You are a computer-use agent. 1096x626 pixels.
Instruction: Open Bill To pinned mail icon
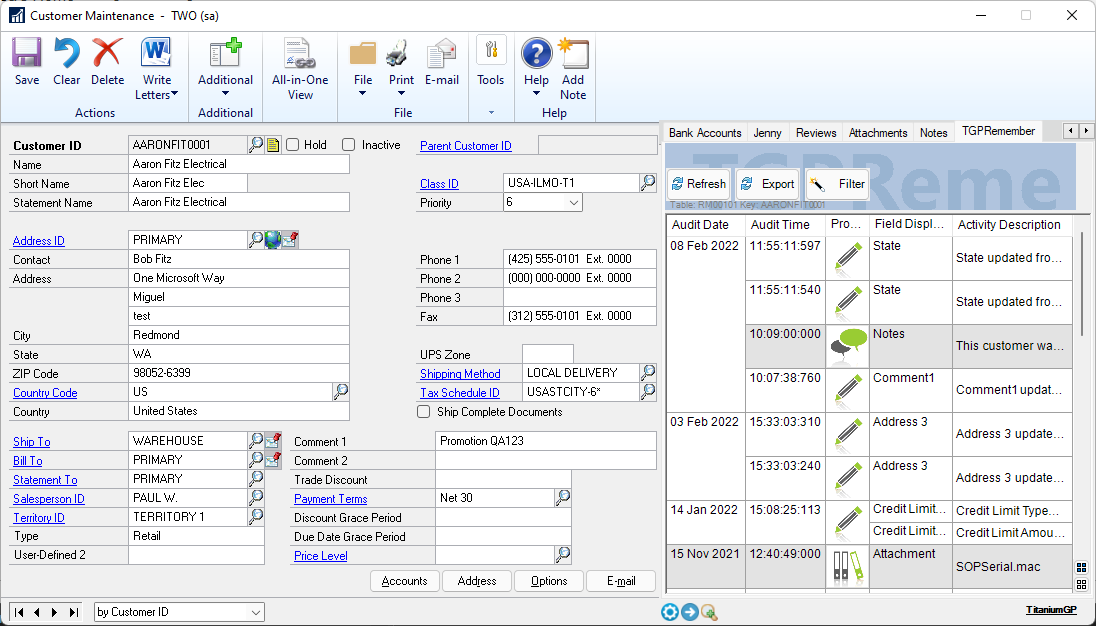coord(273,459)
